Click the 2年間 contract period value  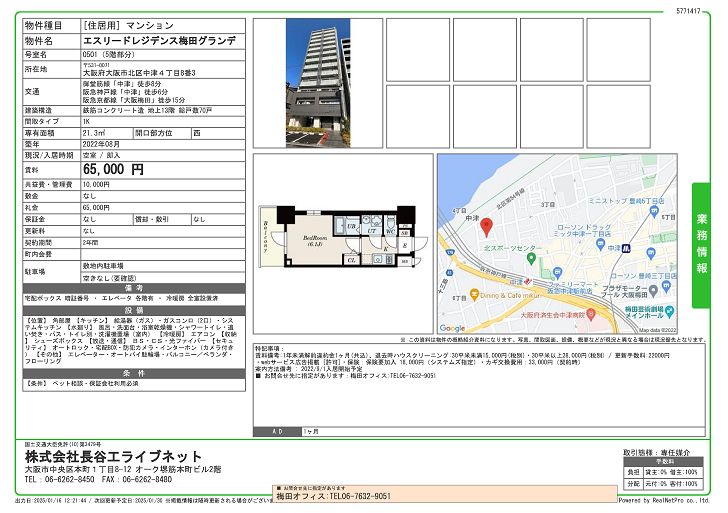tap(91, 243)
